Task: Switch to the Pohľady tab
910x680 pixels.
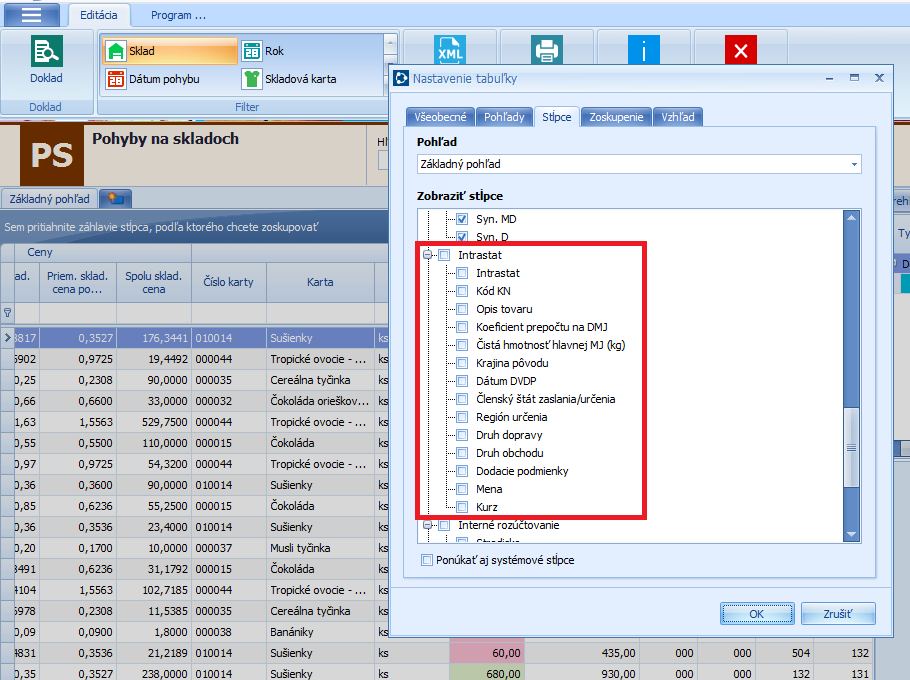Action: [x=504, y=117]
